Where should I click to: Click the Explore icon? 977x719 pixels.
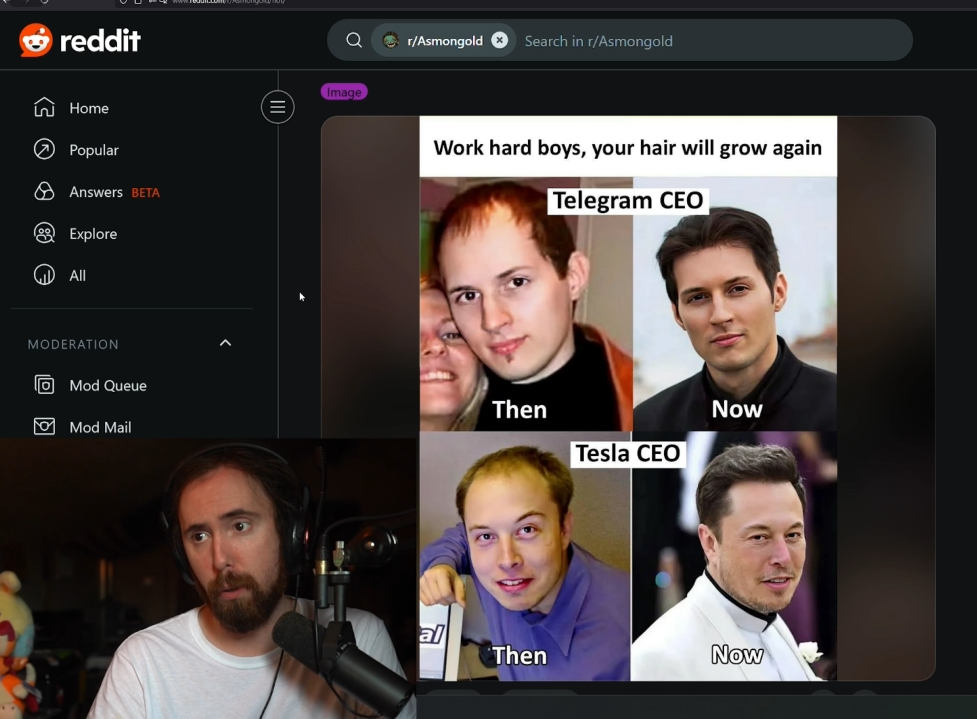44,233
